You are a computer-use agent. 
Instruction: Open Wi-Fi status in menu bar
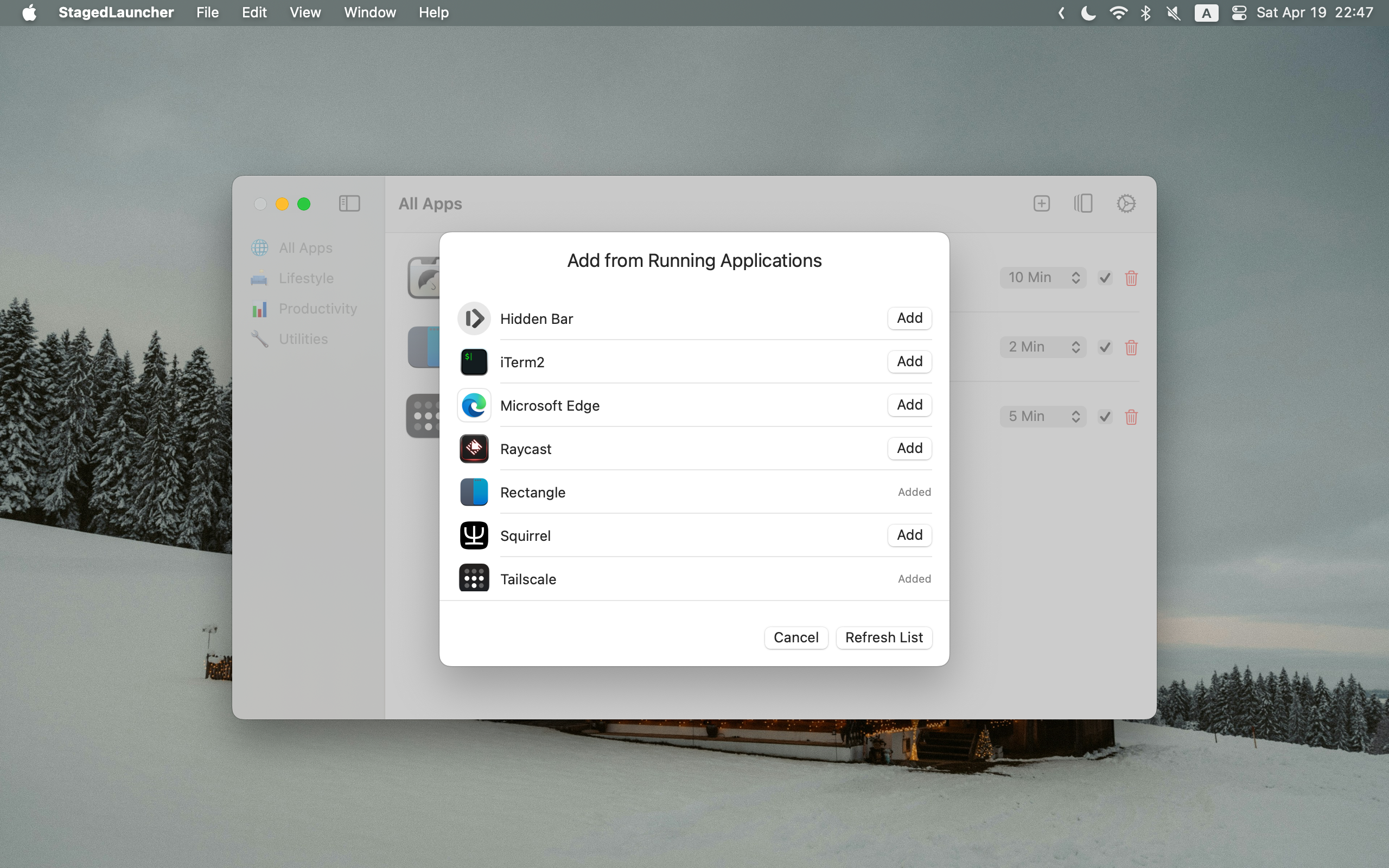pos(1118,12)
